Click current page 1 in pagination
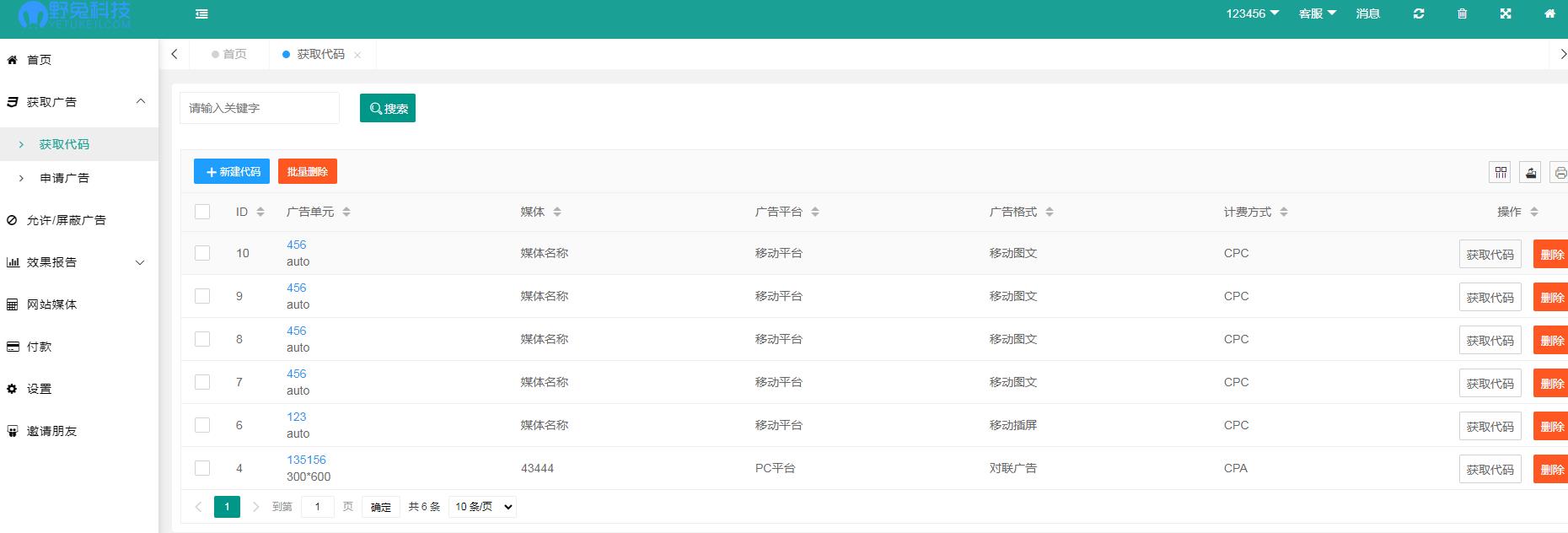1568x533 pixels. [x=227, y=507]
